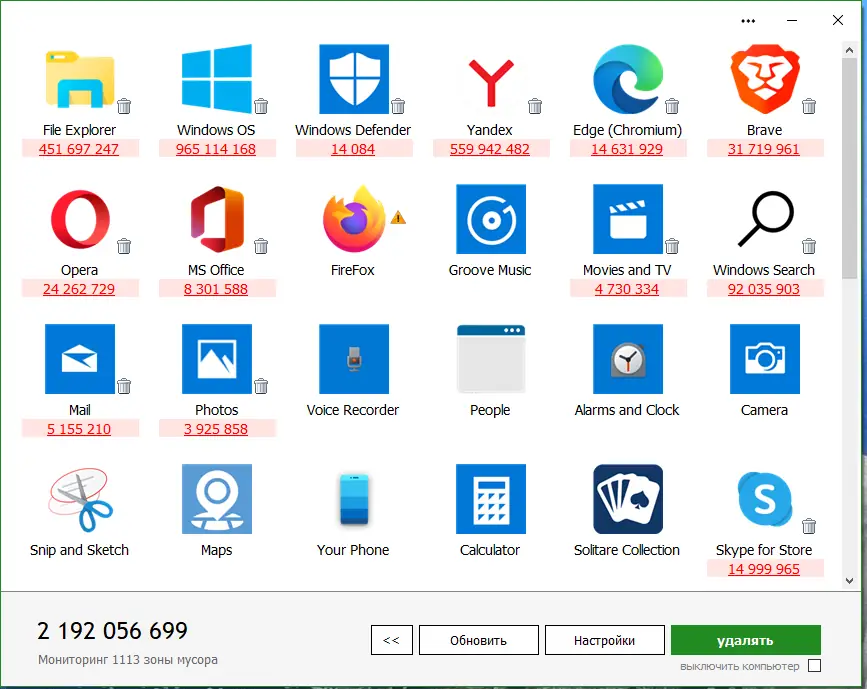Click the vertical scrollbar thumb
The image size is (867, 689).
[849, 168]
